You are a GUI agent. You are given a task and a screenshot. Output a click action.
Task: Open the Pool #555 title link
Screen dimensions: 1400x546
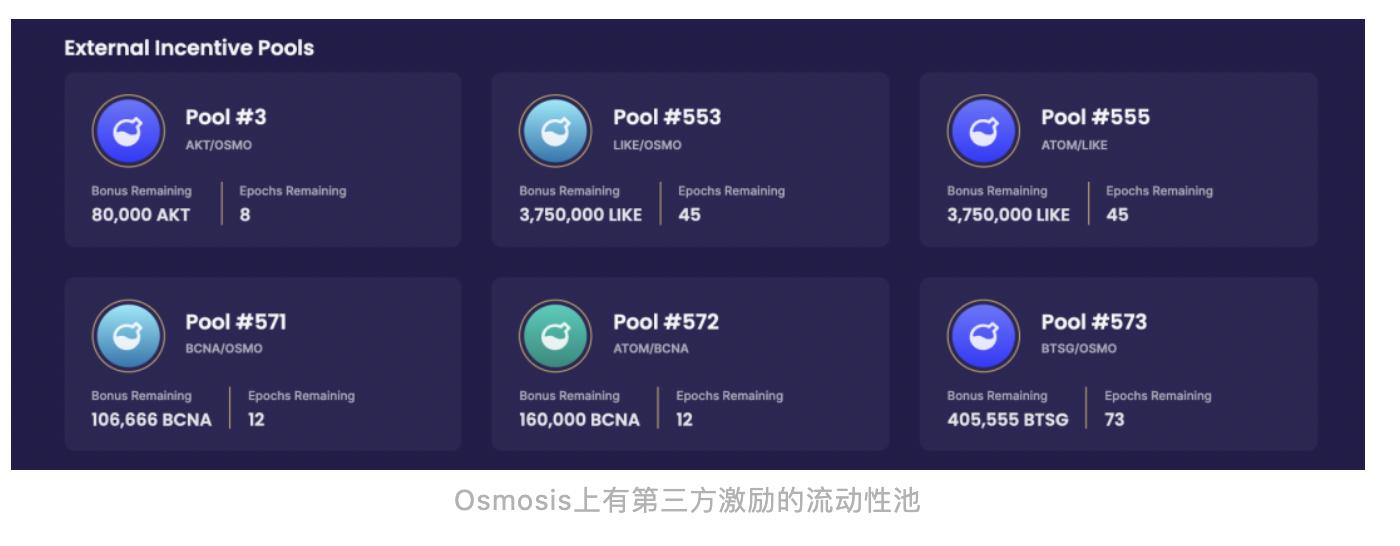coord(1095,117)
